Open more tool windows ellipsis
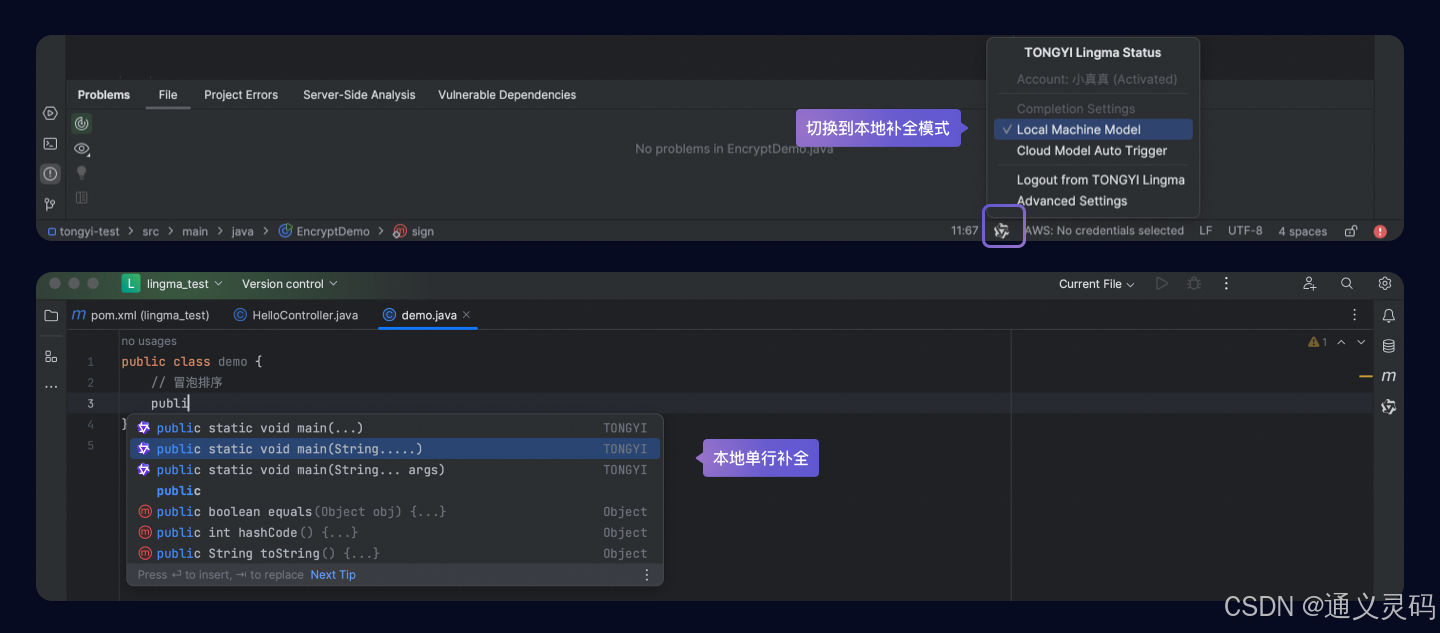The image size is (1440, 633). [x=51, y=386]
